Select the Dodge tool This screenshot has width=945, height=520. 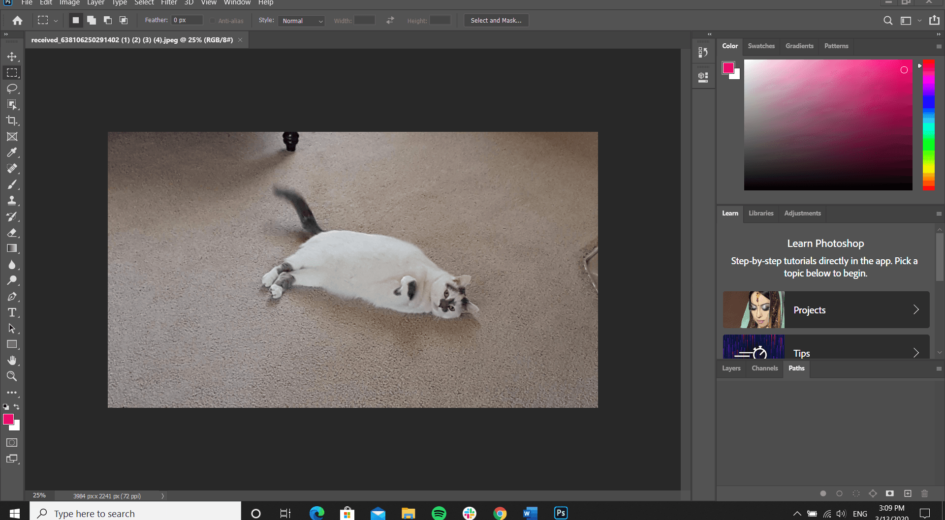point(11,280)
